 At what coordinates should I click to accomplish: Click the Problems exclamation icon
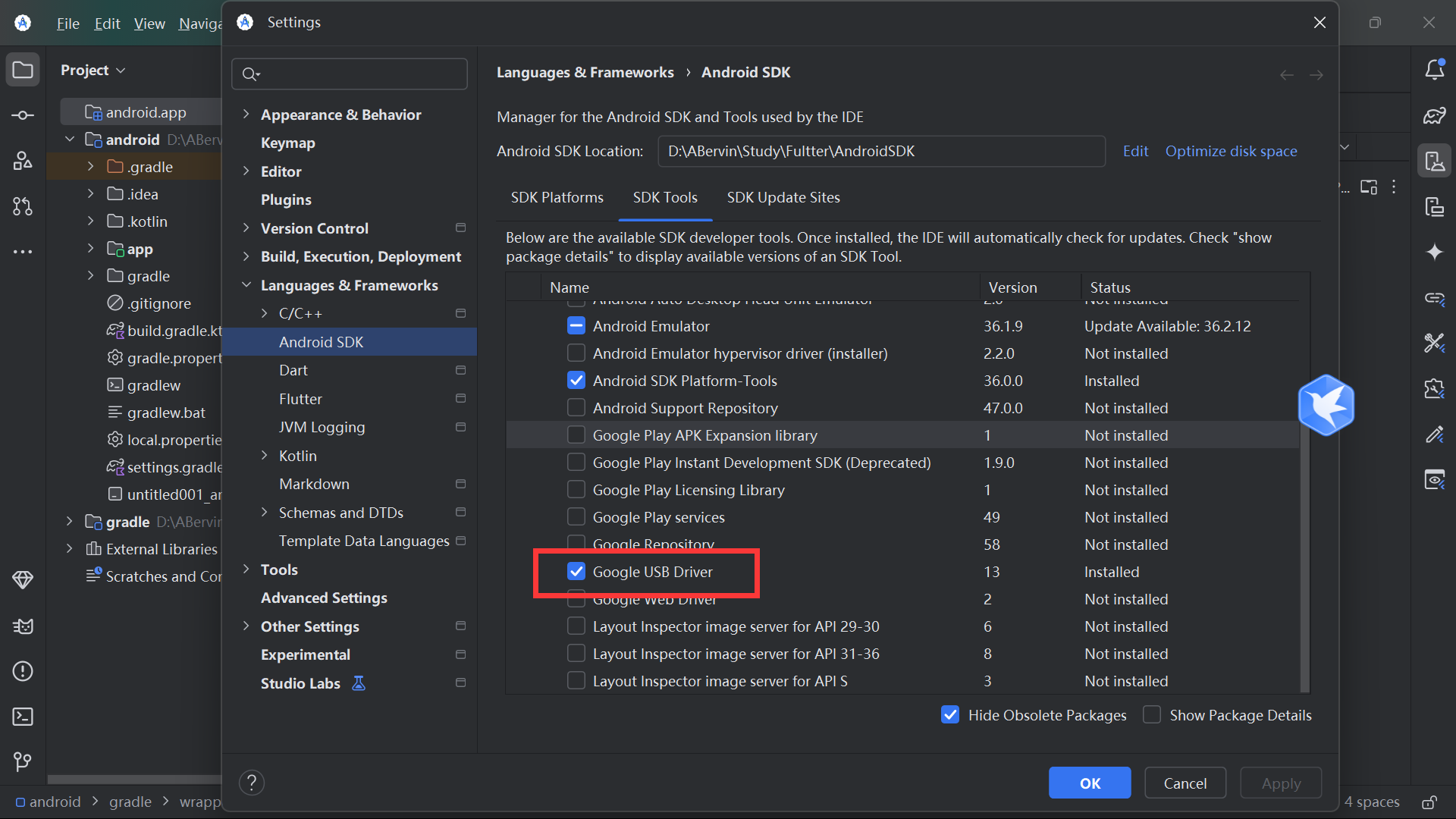[23, 671]
